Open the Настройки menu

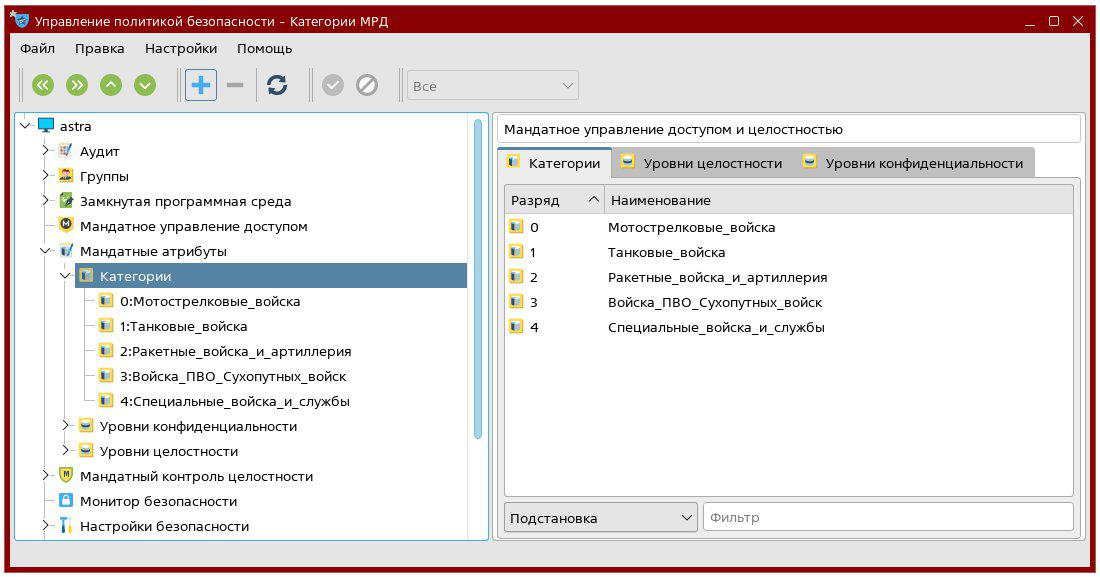pyautogui.click(x=181, y=48)
